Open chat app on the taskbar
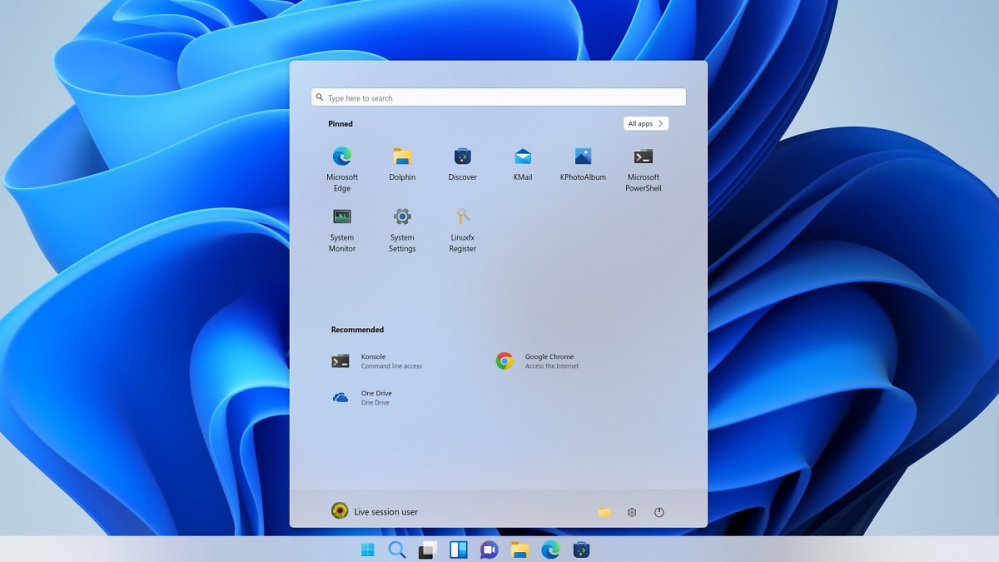This screenshot has height=562, width=999. point(489,550)
